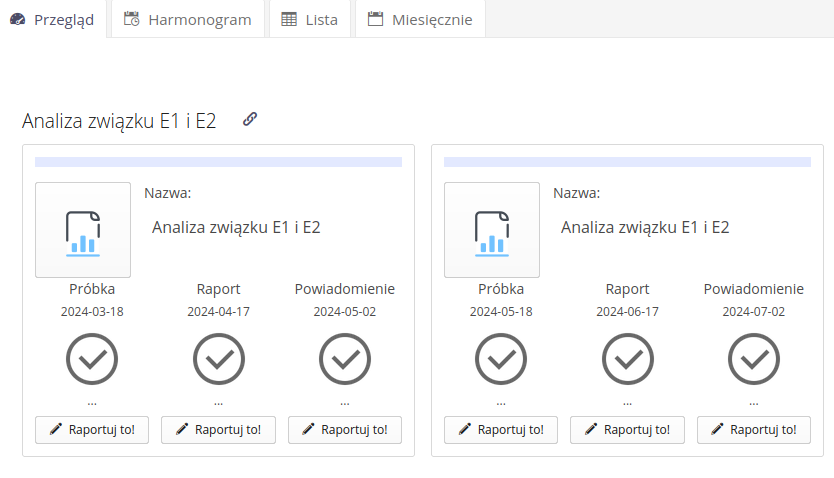Viewport: 834px width, 478px height.
Task: Click the Raport checkmark dated 2024-06-17
Action: tap(627, 359)
